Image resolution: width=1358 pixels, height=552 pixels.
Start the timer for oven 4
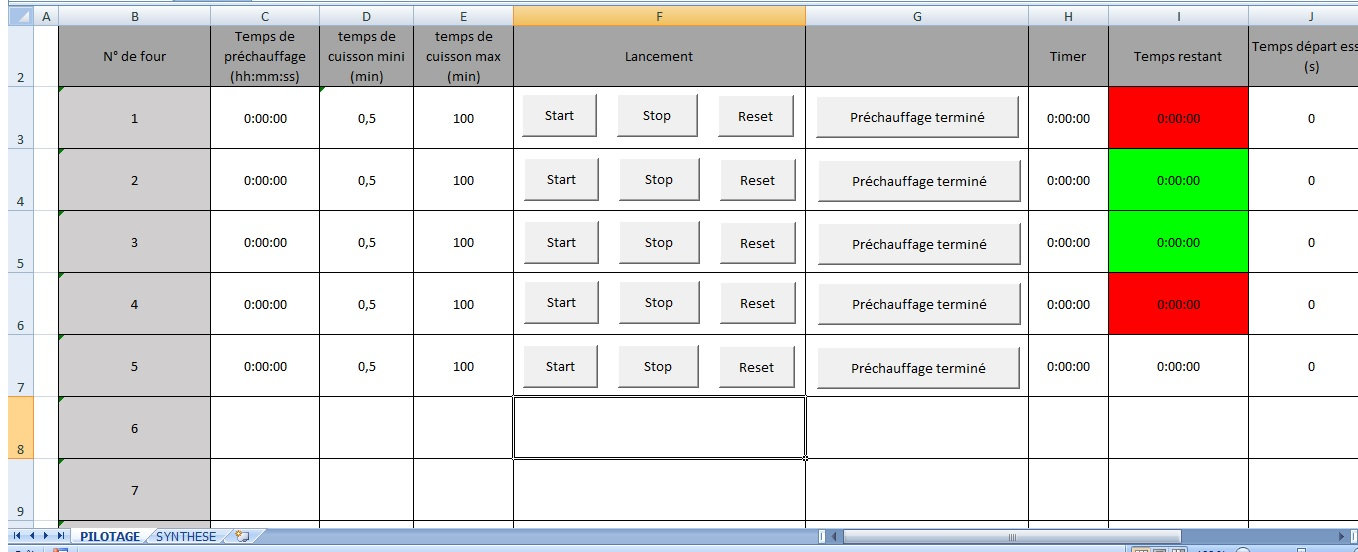pos(561,303)
